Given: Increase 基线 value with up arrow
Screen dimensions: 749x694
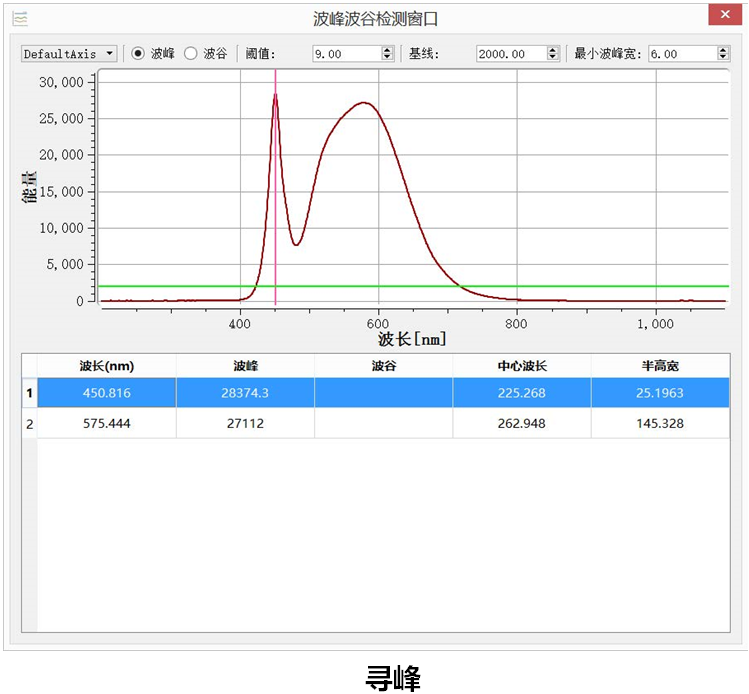Looking at the screenshot, I should (x=551, y=50).
